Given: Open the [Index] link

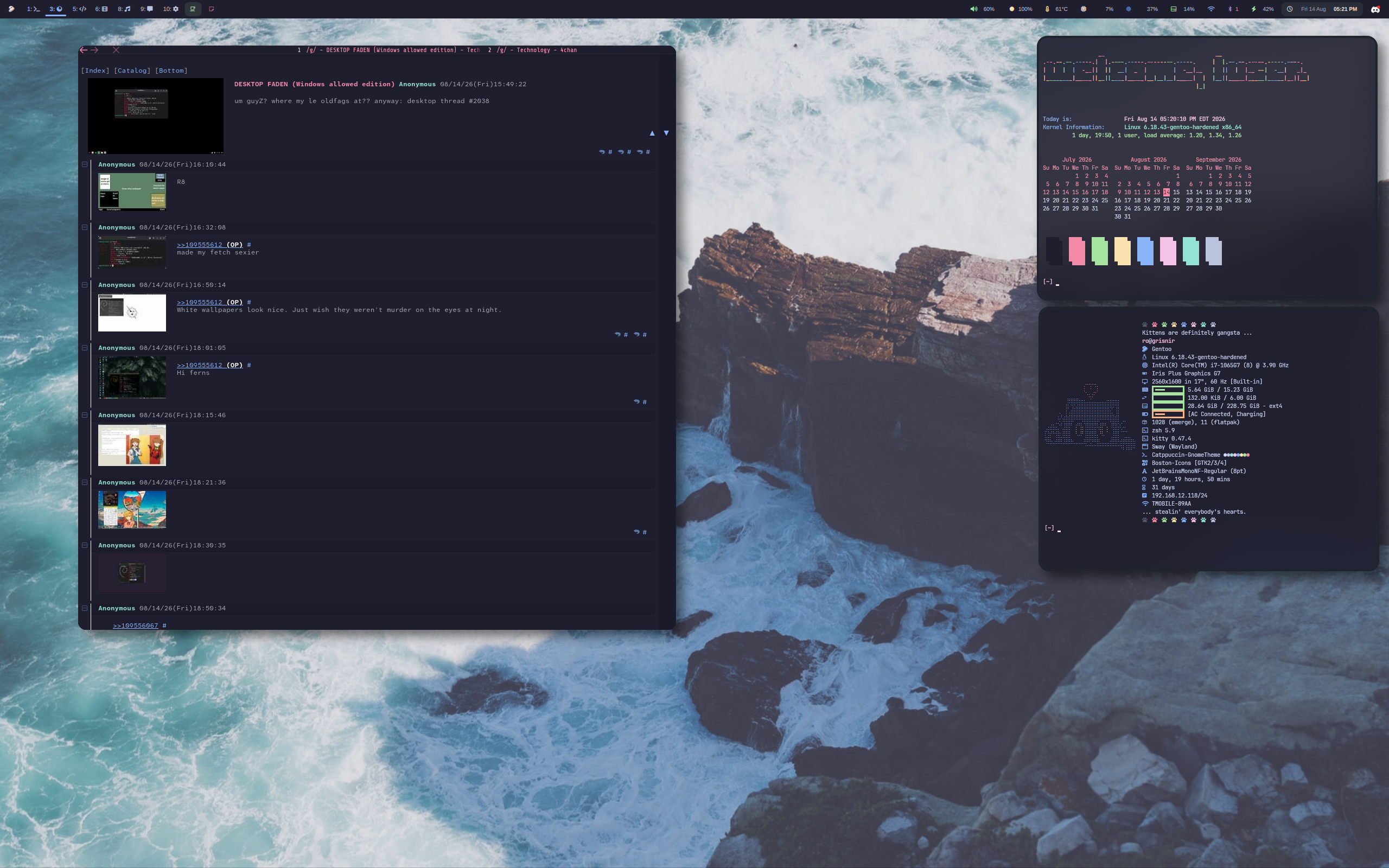Looking at the screenshot, I should (x=95, y=71).
